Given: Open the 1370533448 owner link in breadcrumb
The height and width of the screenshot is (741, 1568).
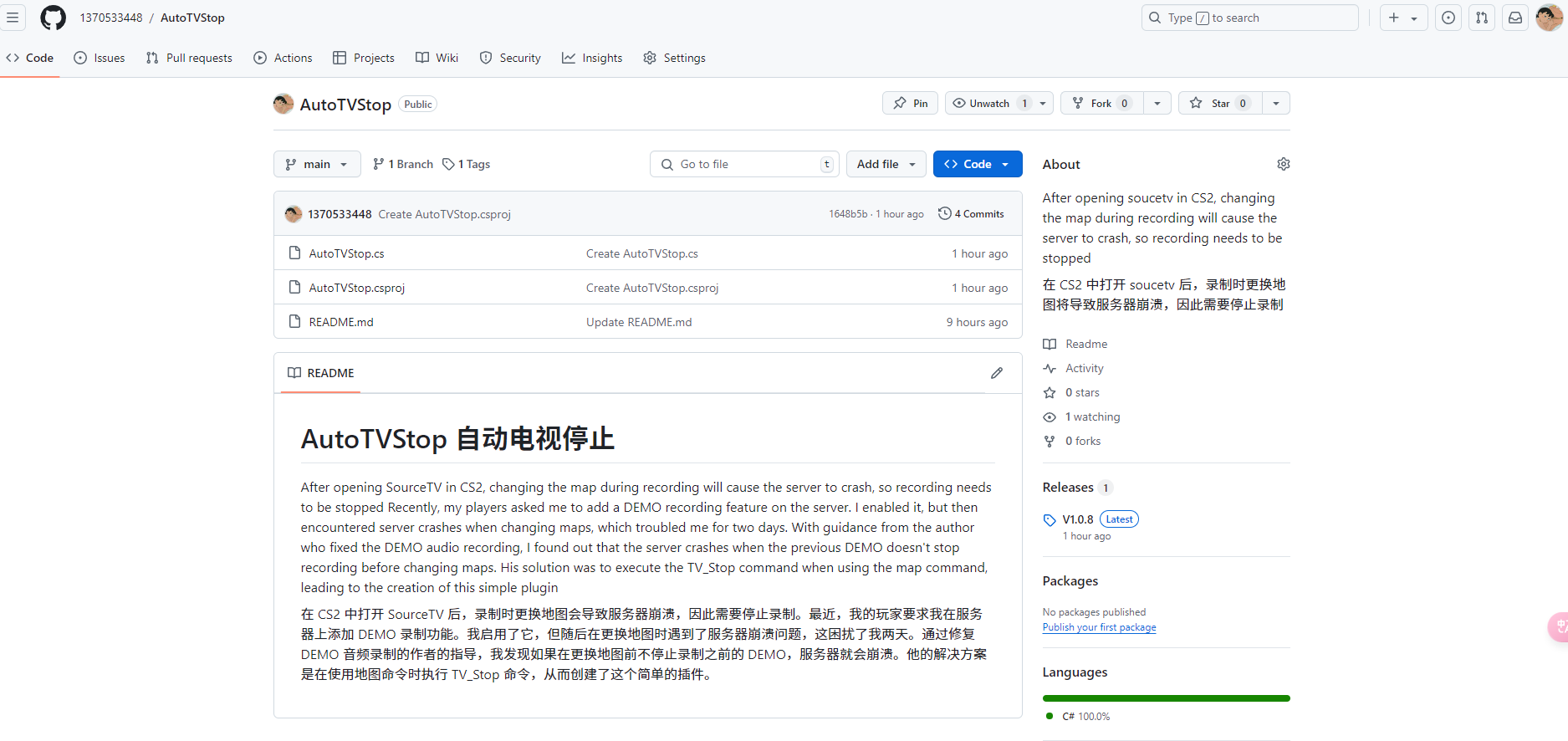Looking at the screenshot, I should [x=111, y=18].
